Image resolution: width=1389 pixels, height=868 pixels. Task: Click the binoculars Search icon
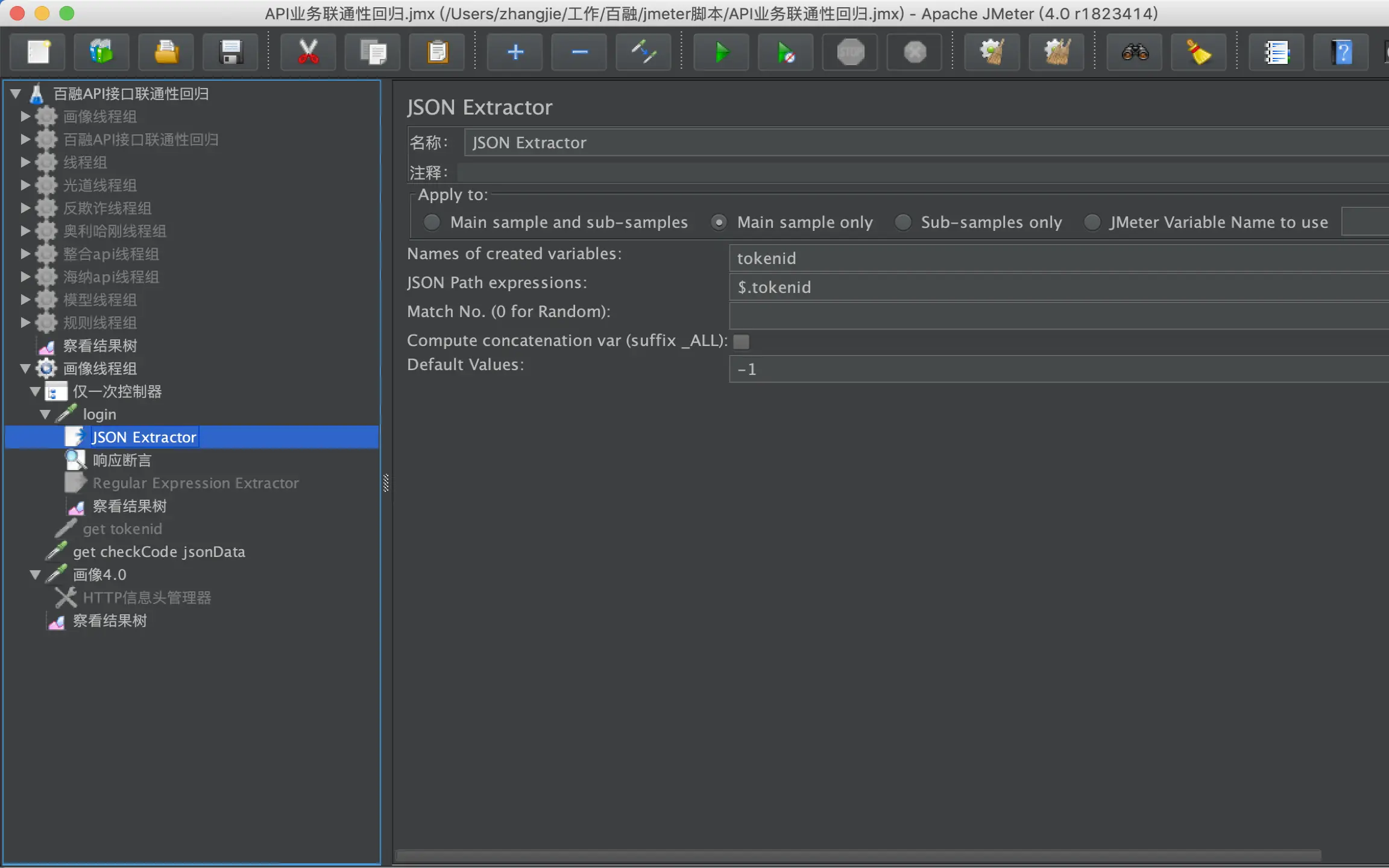point(1135,52)
